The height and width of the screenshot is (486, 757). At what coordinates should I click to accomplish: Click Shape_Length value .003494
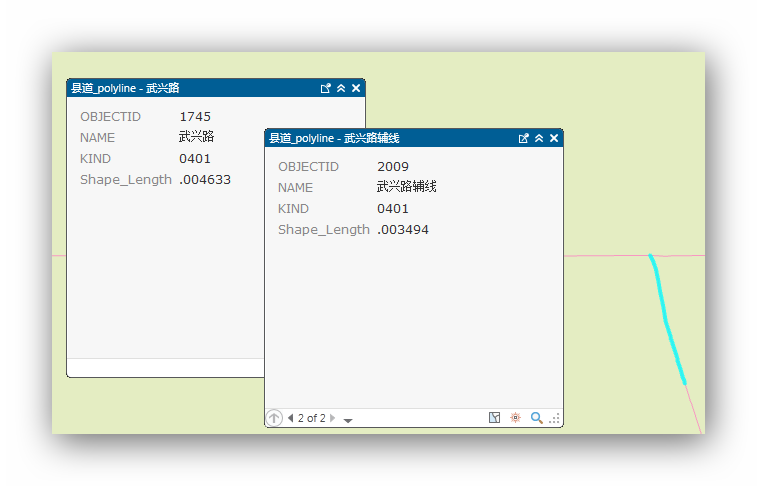click(403, 230)
